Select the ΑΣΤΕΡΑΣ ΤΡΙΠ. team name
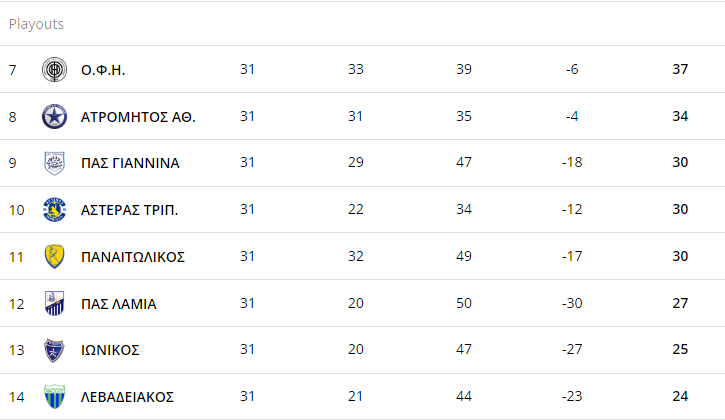The image size is (725, 420). (x=129, y=210)
